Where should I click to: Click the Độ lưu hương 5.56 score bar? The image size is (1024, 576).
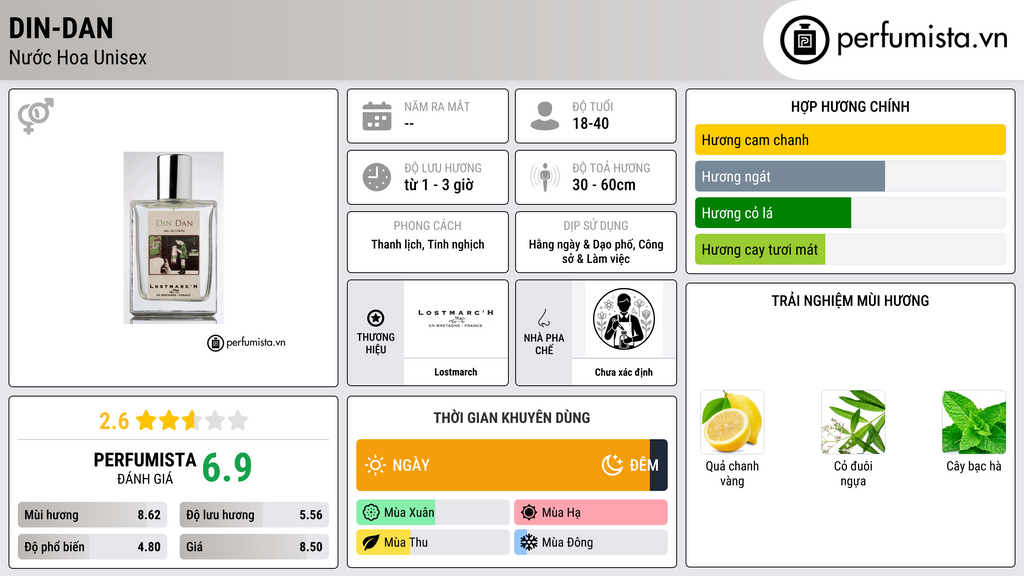click(x=254, y=515)
